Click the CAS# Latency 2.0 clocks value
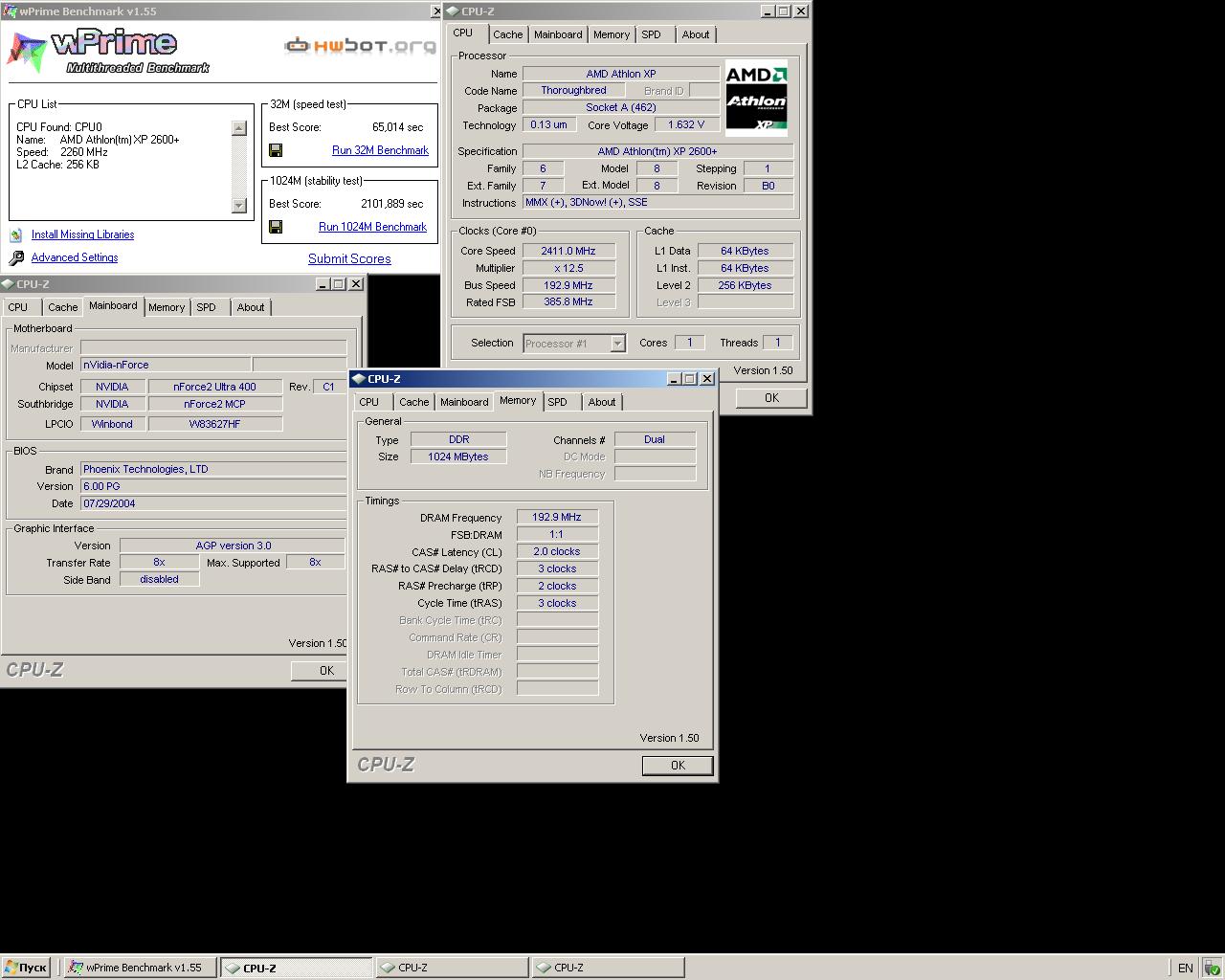Screen dimensions: 1225x980 point(557,551)
